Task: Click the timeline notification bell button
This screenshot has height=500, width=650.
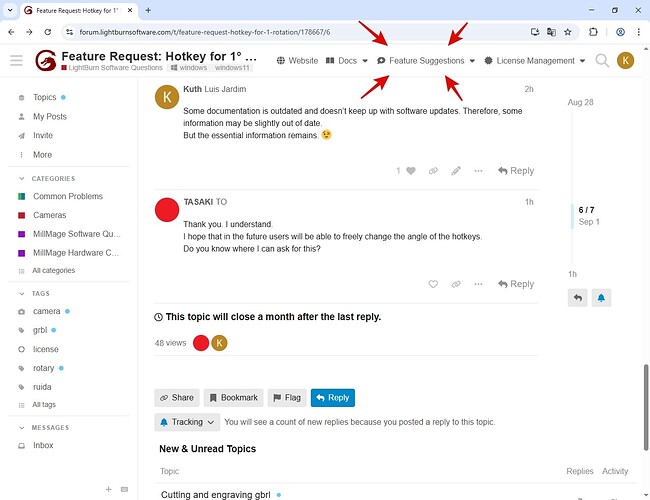Action: click(x=601, y=298)
